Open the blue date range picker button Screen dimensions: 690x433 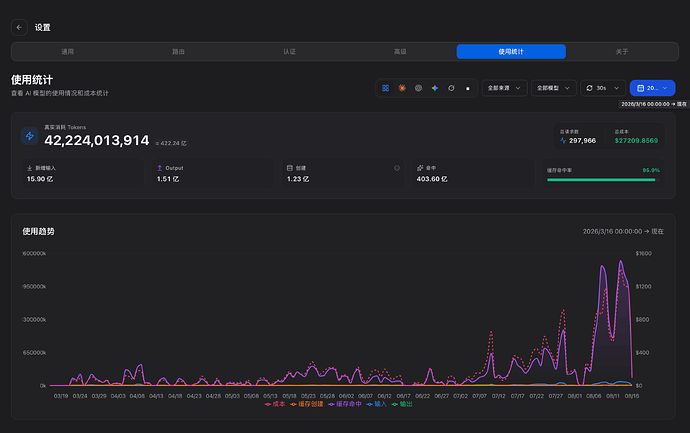tap(652, 88)
